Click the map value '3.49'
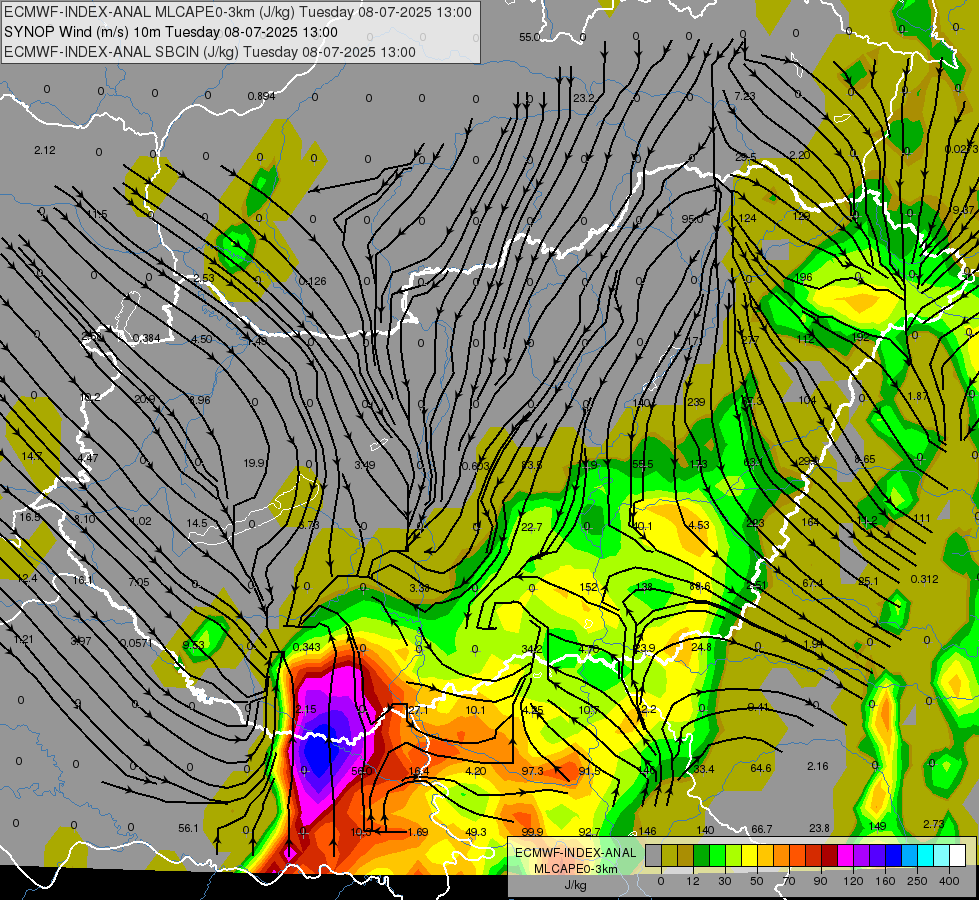Viewport: 979px width, 900px height. coord(365,465)
